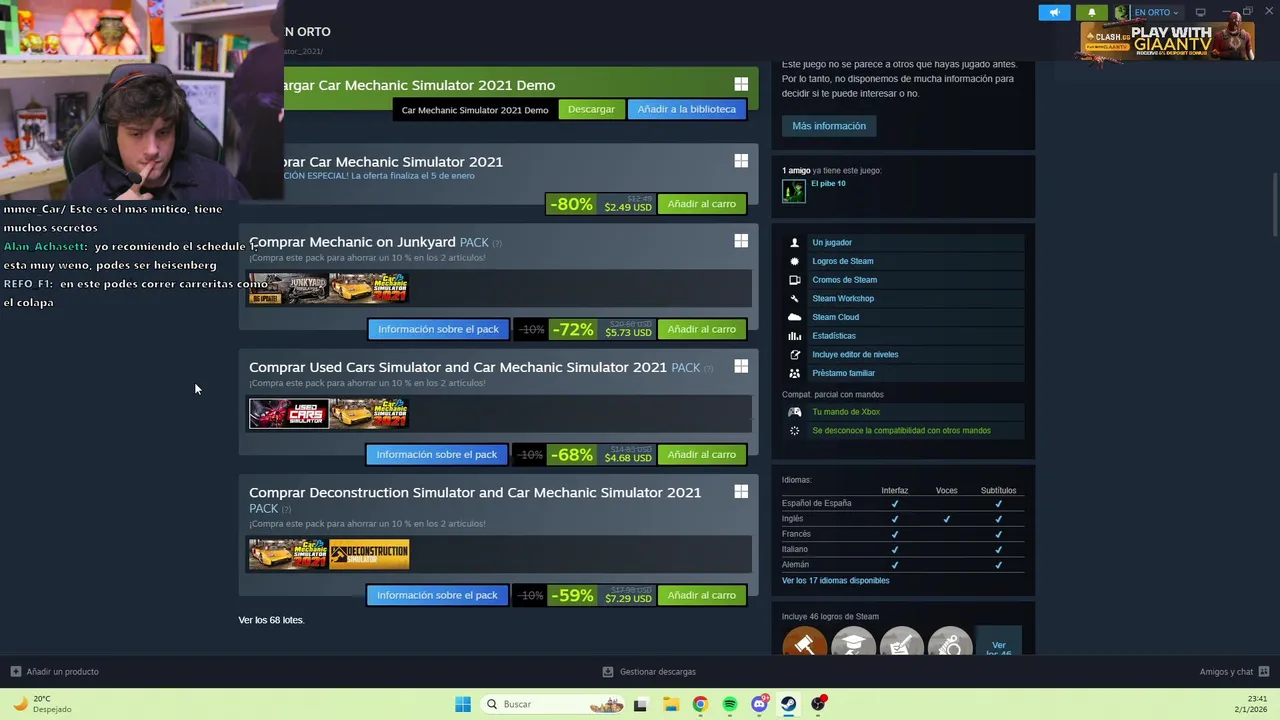Screen dimensions: 1280x720
Task: Click the taskbar Buscar search box
Action: (x=554, y=704)
